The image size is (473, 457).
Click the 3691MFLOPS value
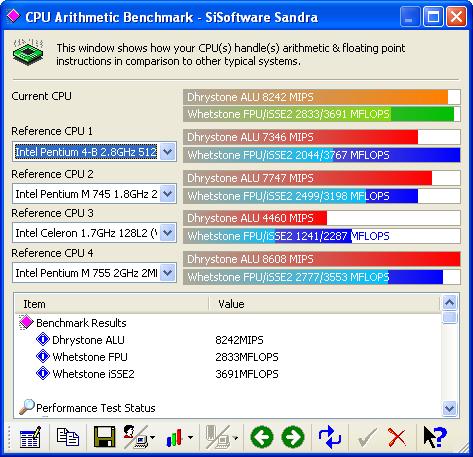[247, 374]
